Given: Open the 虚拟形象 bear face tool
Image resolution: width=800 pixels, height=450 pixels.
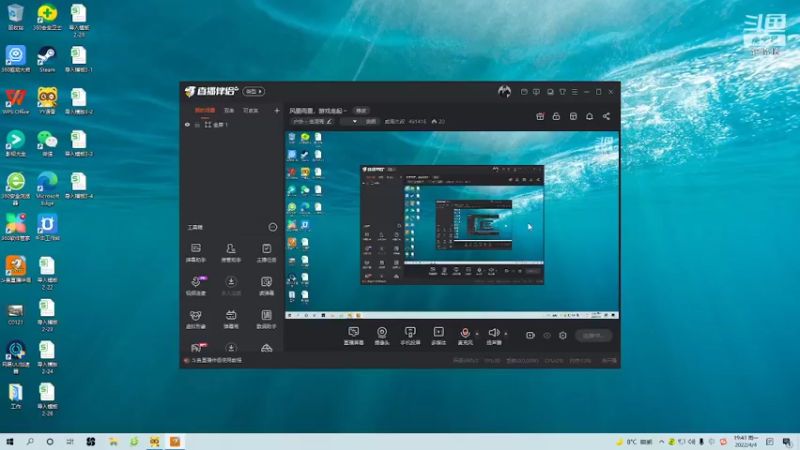Looking at the screenshot, I should (196, 319).
